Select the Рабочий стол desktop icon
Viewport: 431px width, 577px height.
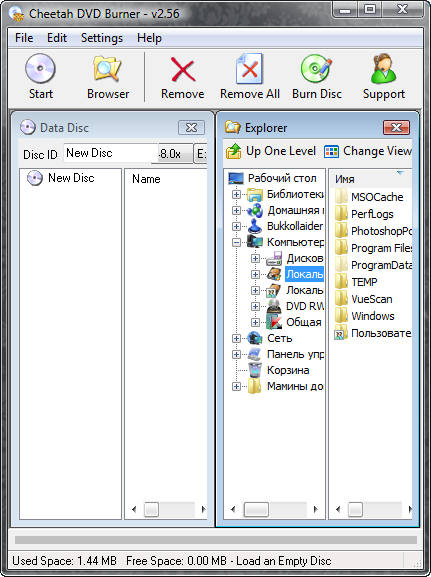236,178
